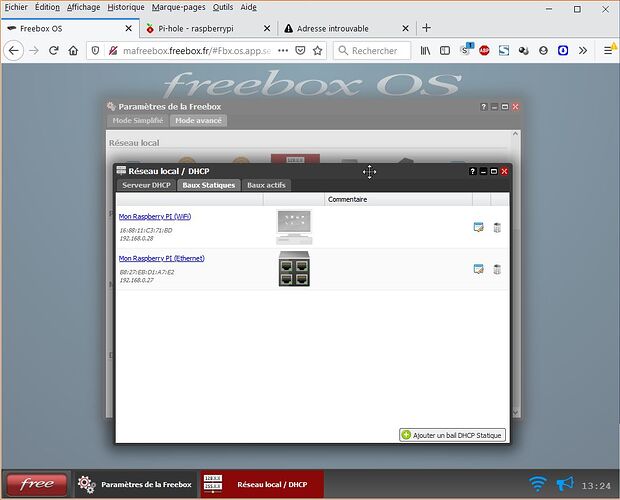Edit the Mon Raspberry PI (Ethernet) lease

[x=478, y=269]
